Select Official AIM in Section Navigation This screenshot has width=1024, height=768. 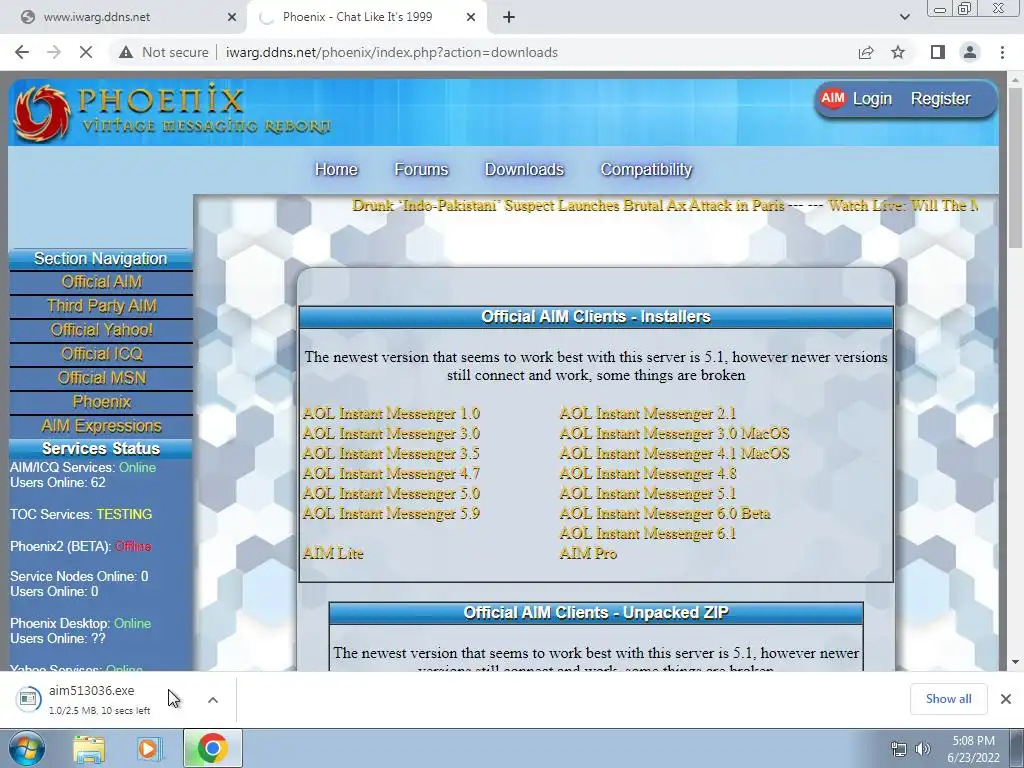pyautogui.click(x=101, y=282)
